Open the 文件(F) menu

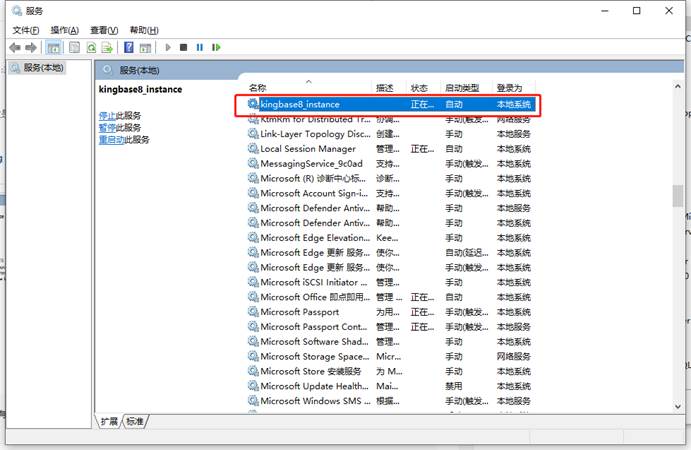click(x=26, y=30)
